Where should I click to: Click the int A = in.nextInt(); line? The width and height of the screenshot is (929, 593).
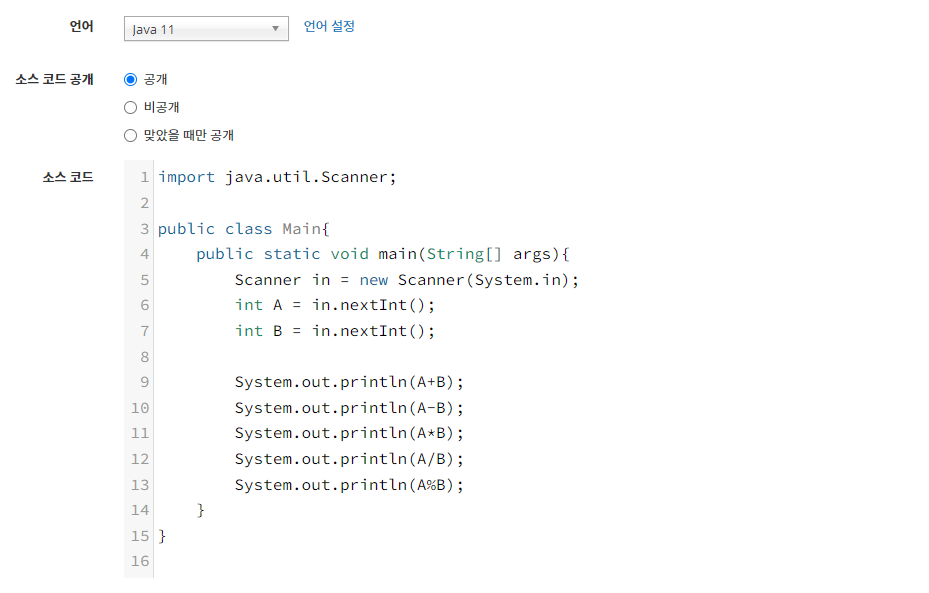pyautogui.click(x=335, y=305)
